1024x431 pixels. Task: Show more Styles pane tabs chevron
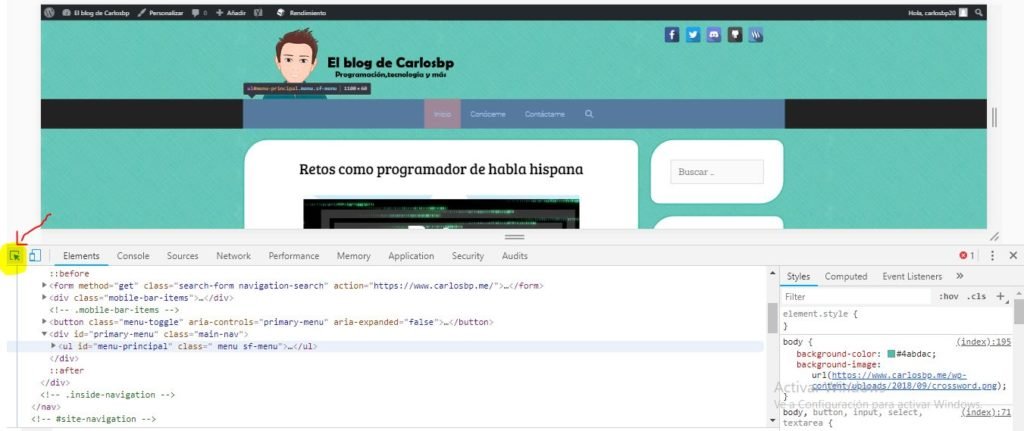(x=959, y=276)
